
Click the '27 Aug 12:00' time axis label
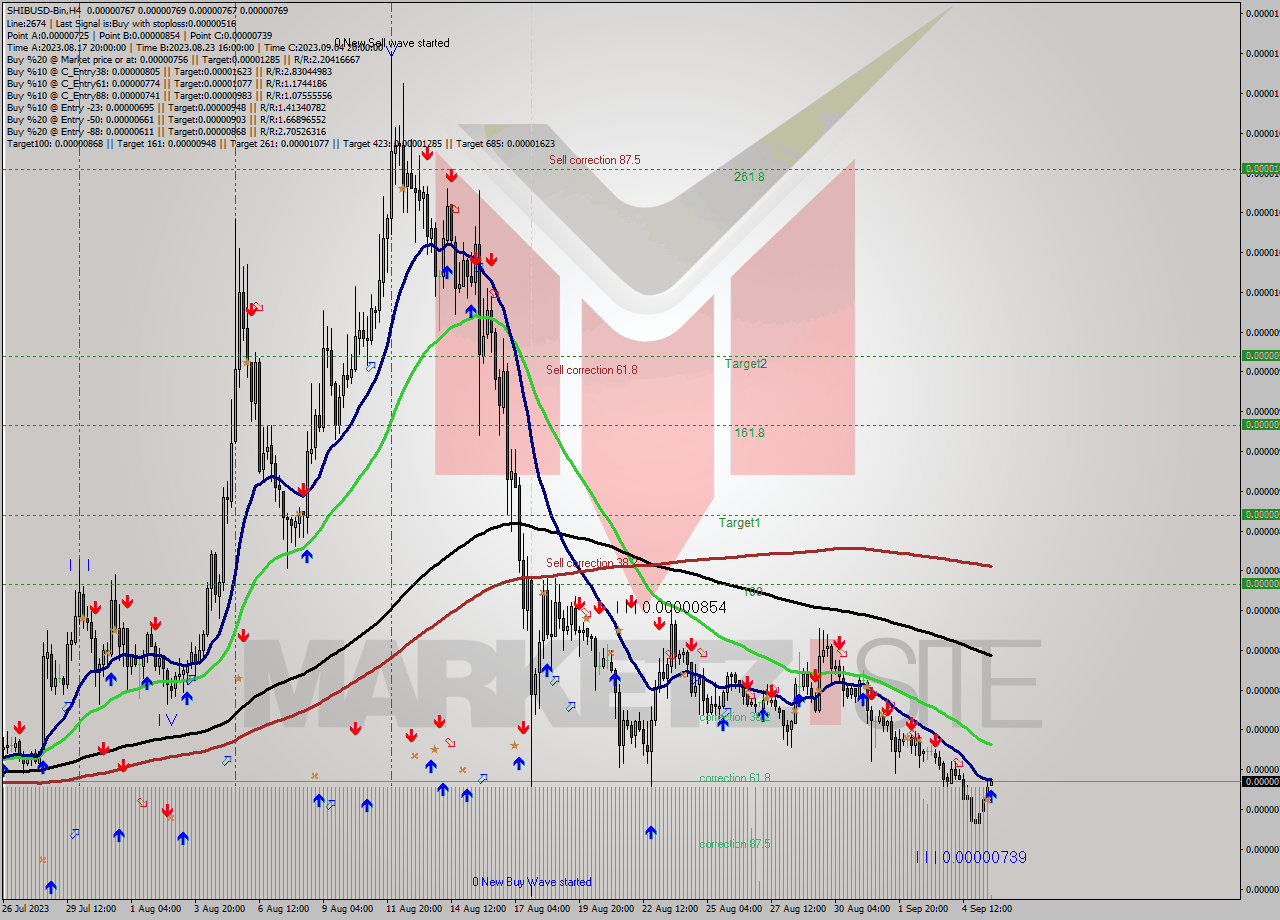(x=798, y=908)
